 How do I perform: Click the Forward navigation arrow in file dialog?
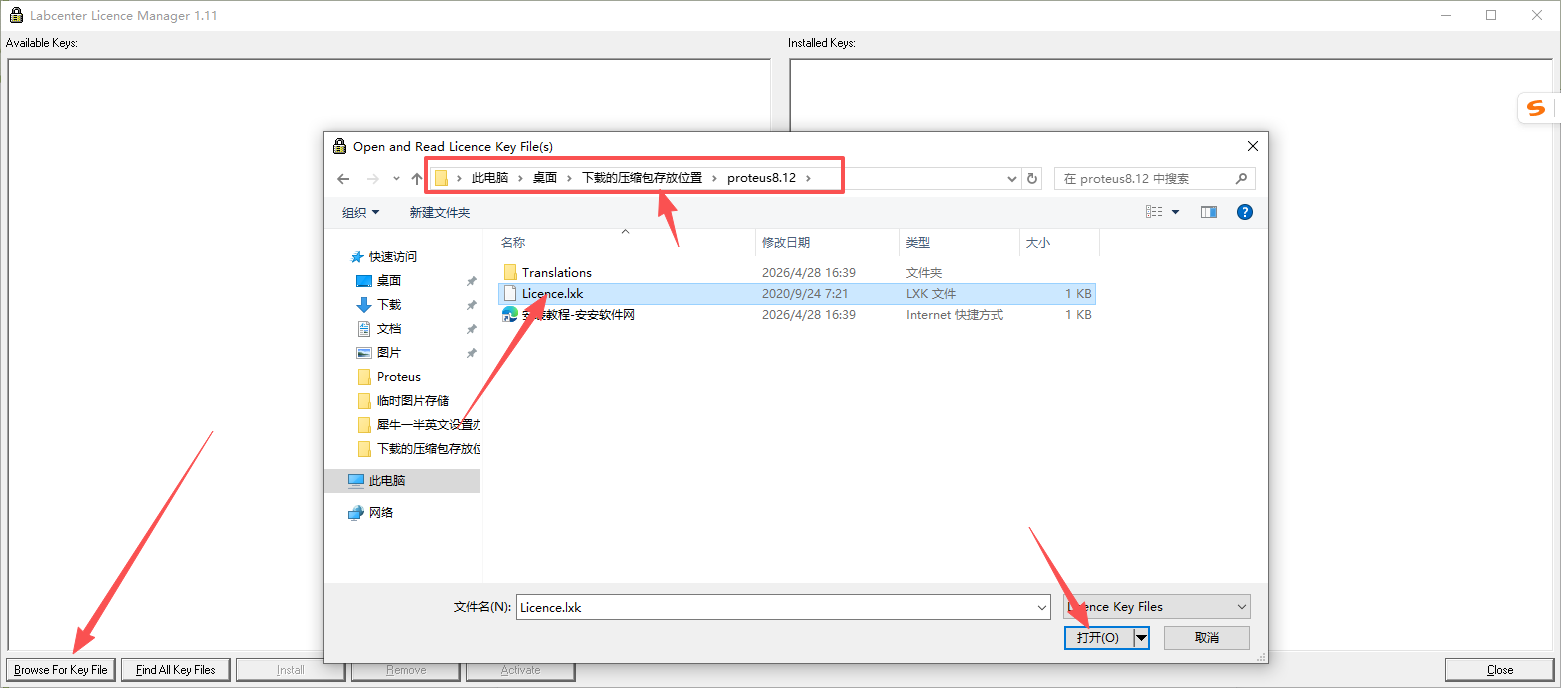coord(373,179)
